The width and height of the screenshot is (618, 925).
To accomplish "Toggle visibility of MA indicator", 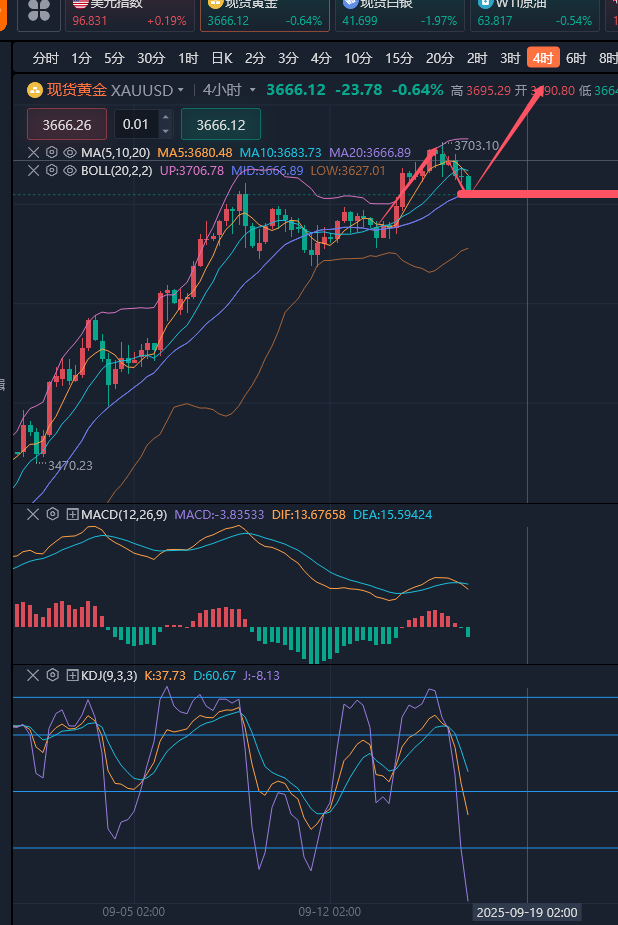I will (69, 153).
